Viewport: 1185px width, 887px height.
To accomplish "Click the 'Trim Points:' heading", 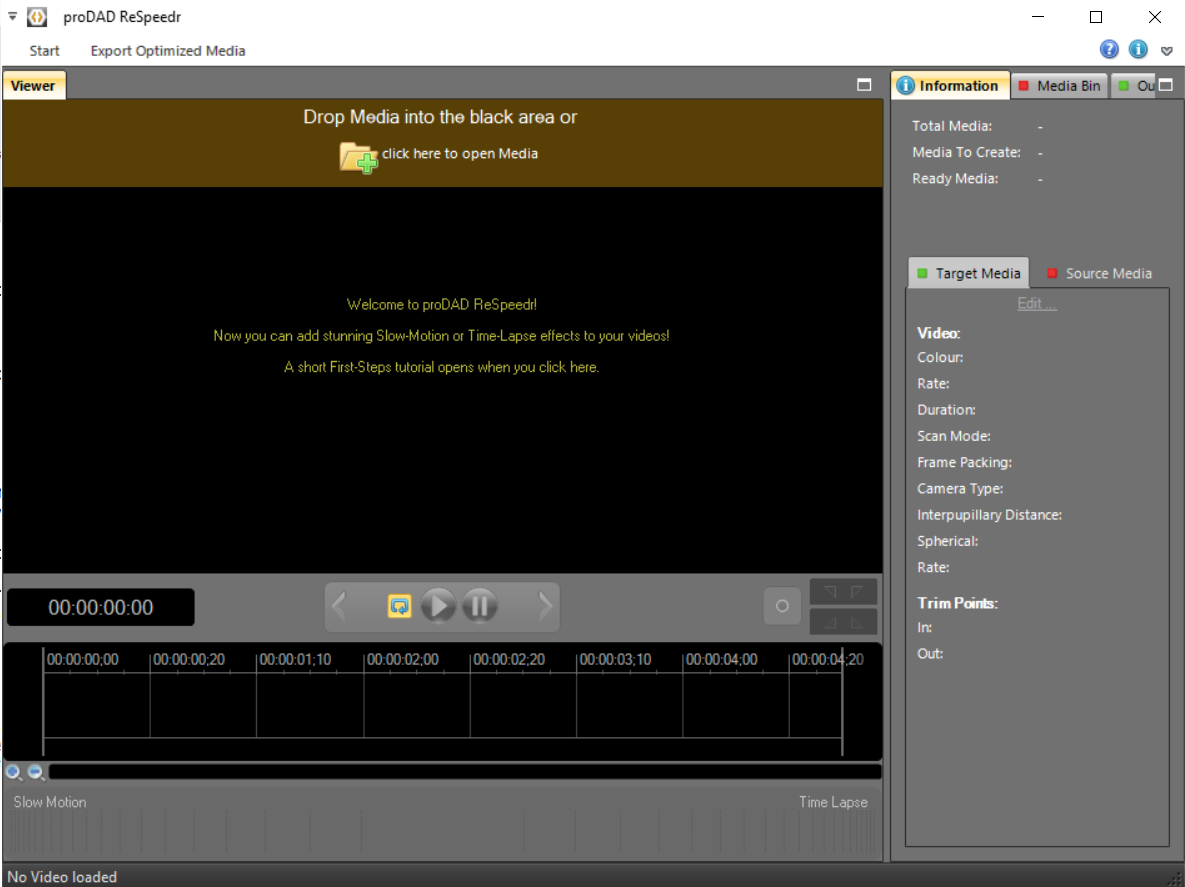I will [x=958, y=603].
